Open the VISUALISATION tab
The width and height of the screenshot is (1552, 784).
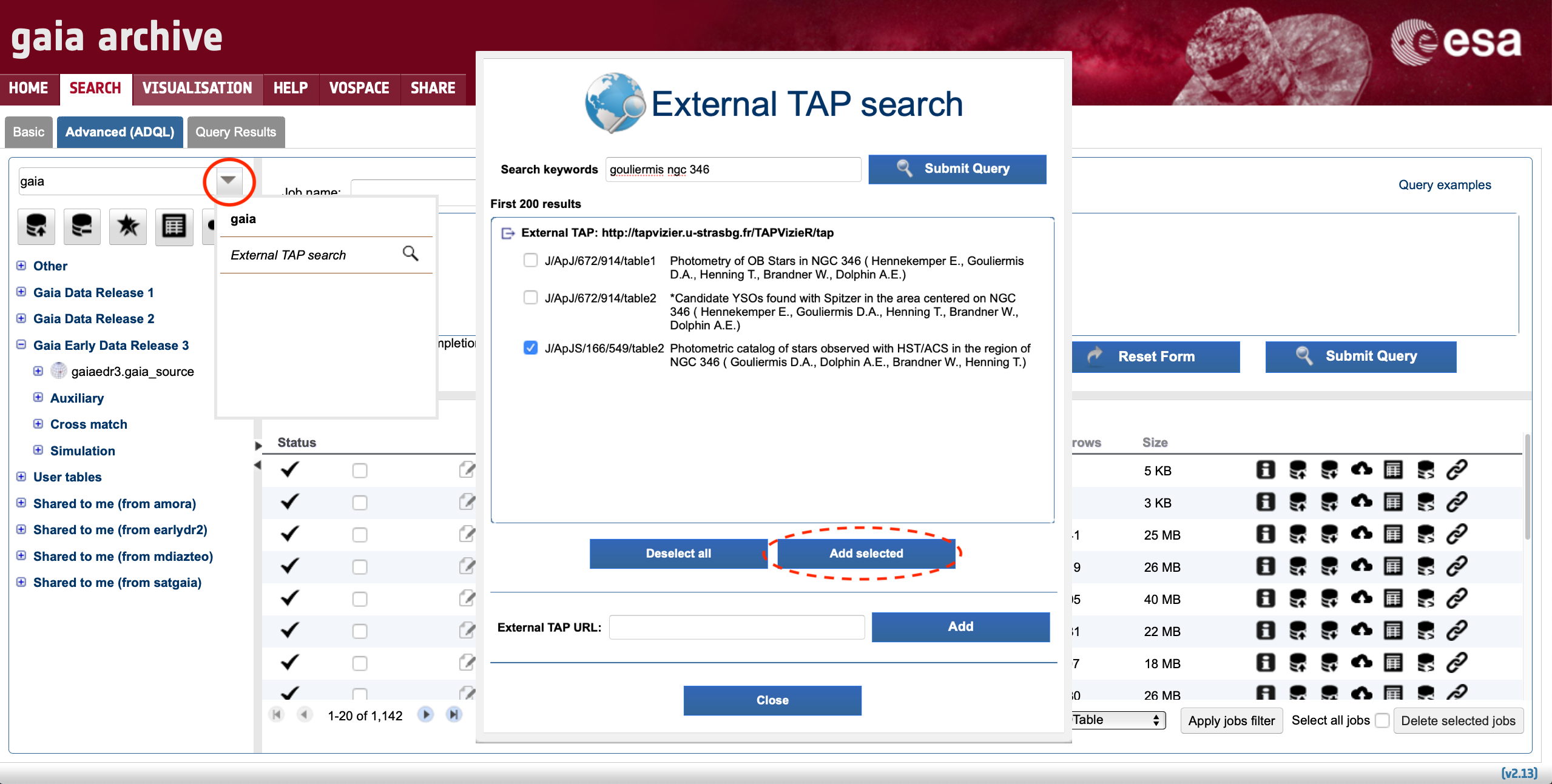(x=197, y=89)
